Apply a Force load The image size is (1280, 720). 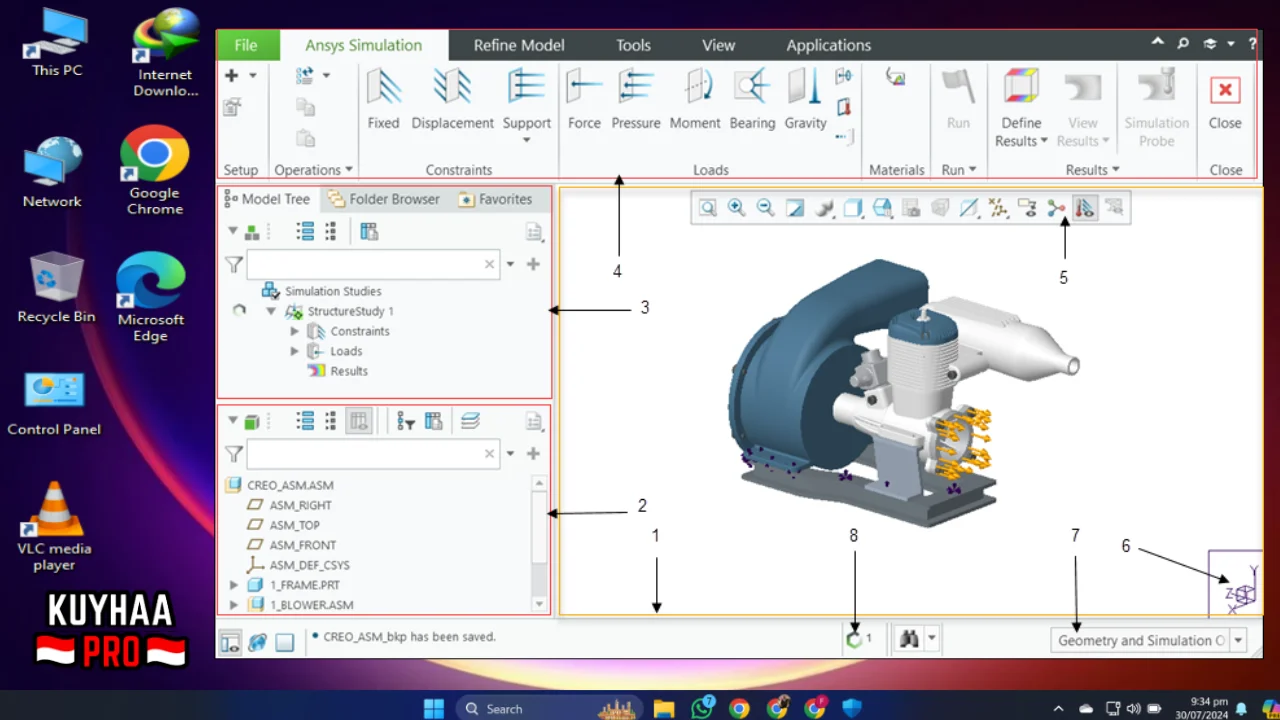584,99
